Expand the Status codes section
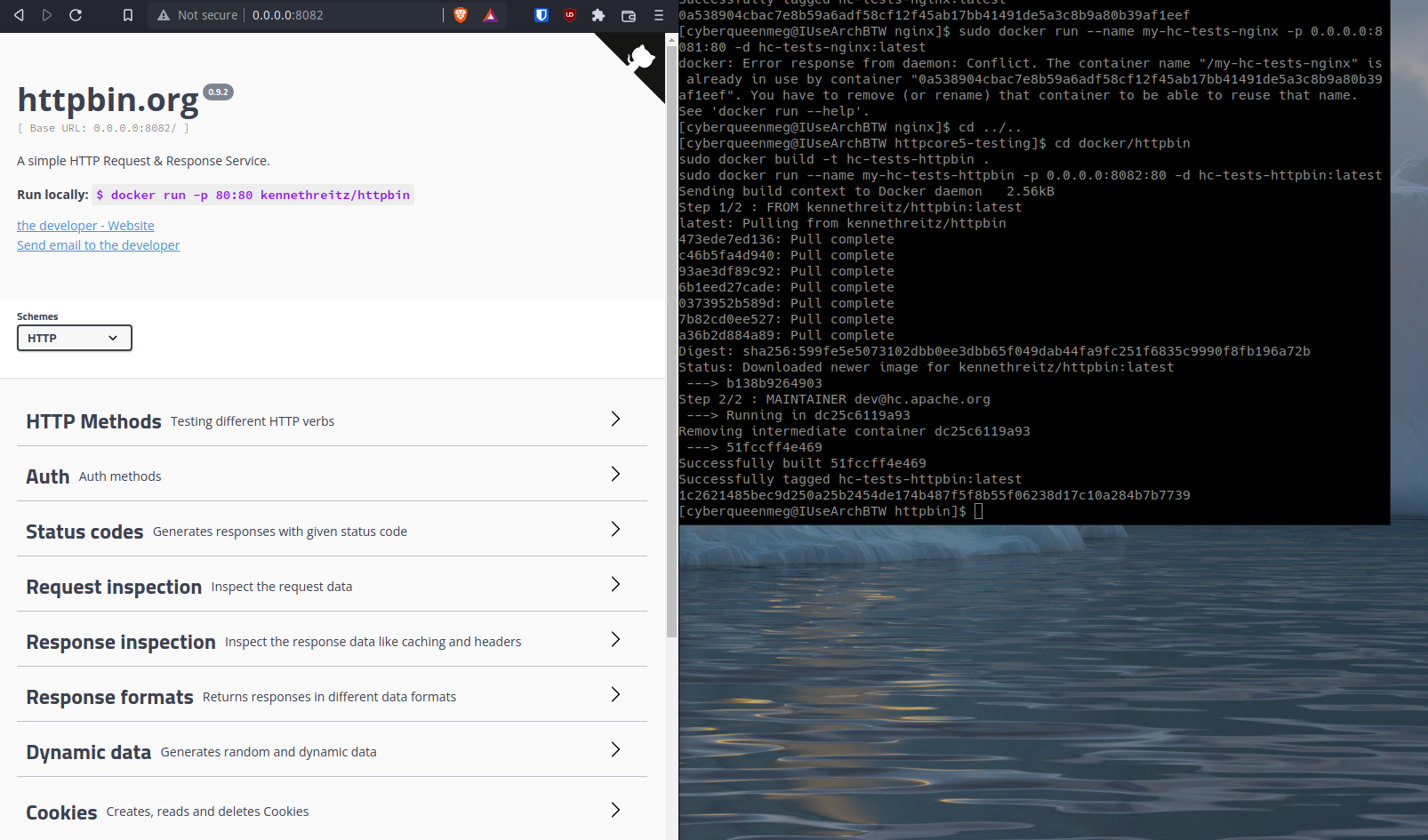The image size is (1428, 840). [332, 531]
